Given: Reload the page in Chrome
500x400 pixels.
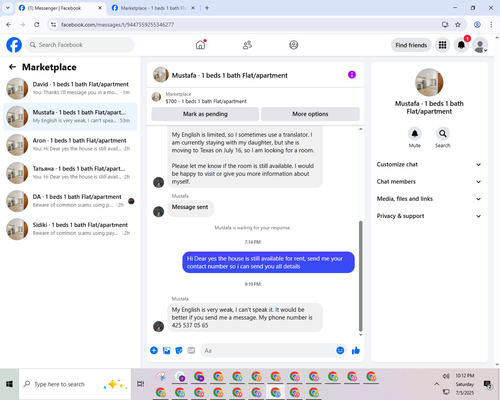Looking at the screenshot, I should [x=37, y=24].
